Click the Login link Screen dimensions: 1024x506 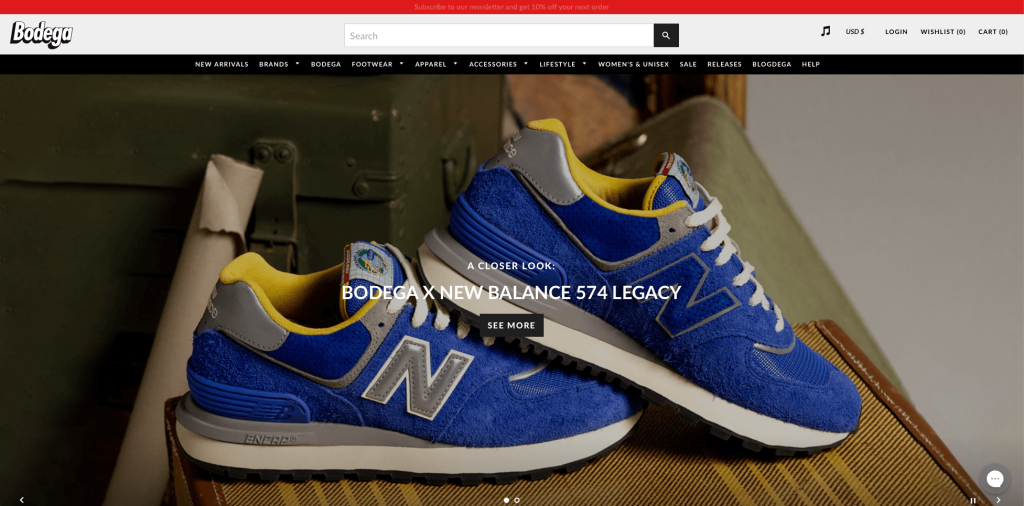896,31
